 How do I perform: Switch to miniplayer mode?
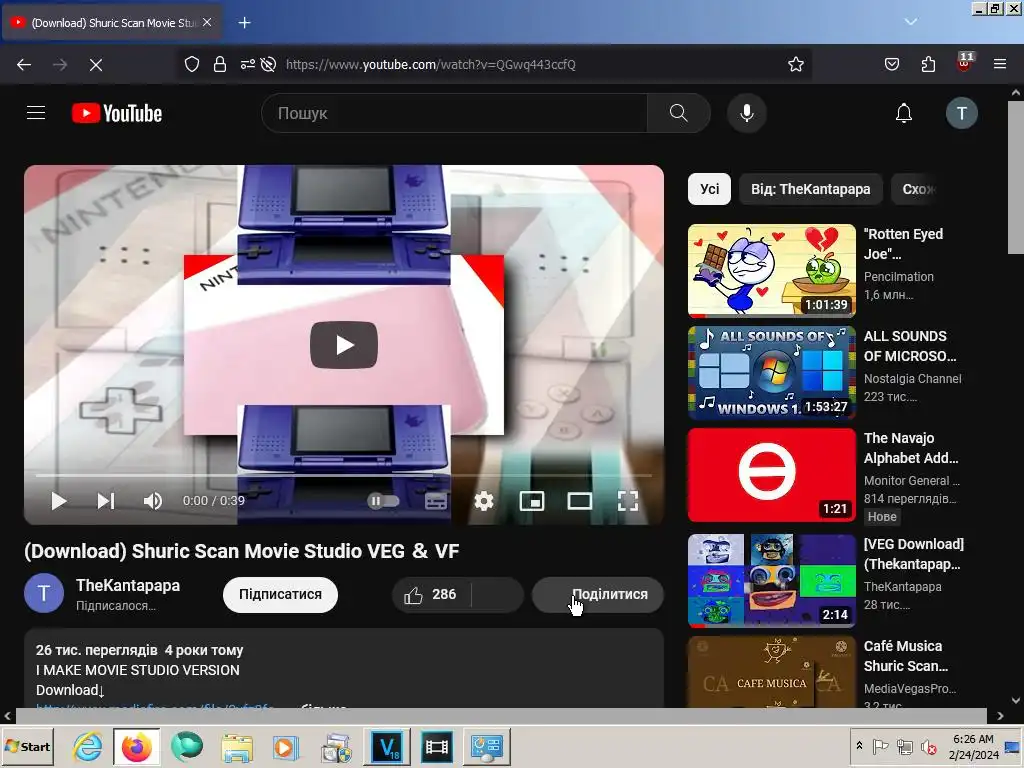(x=532, y=501)
